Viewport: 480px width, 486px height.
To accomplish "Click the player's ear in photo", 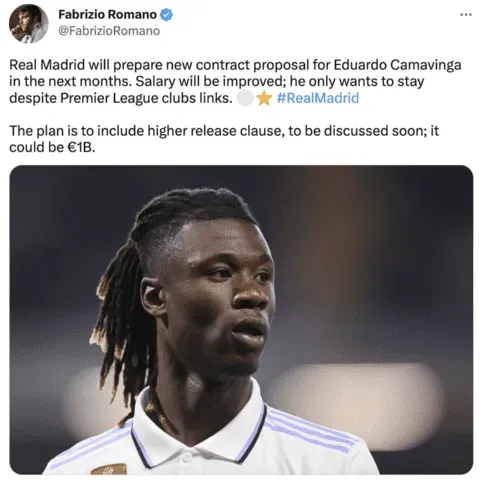I will click(x=153, y=297).
